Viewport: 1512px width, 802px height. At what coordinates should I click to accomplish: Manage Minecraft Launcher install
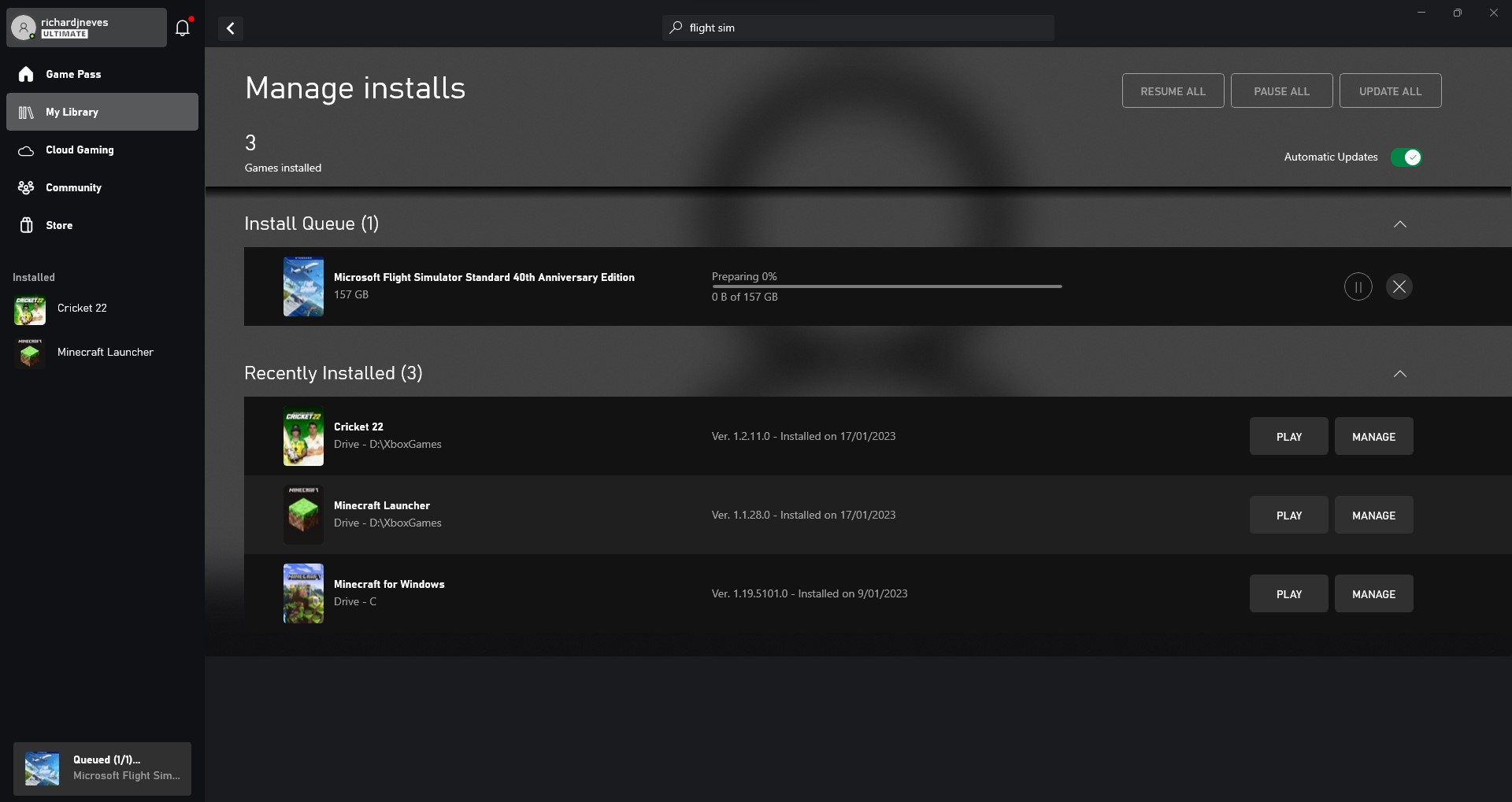point(1373,515)
